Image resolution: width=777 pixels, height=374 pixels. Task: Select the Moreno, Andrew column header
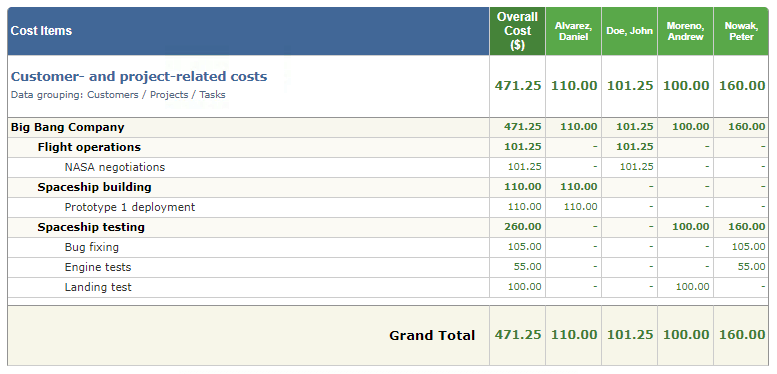click(685, 31)
